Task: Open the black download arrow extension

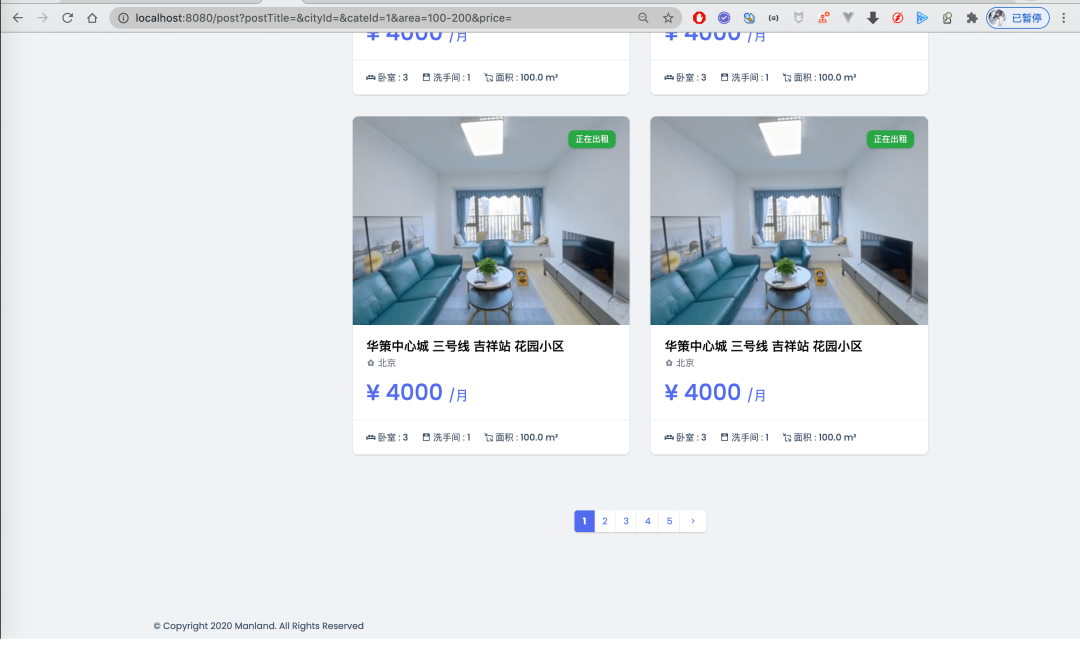Action: pyautogui.click(x=873, y=18)
